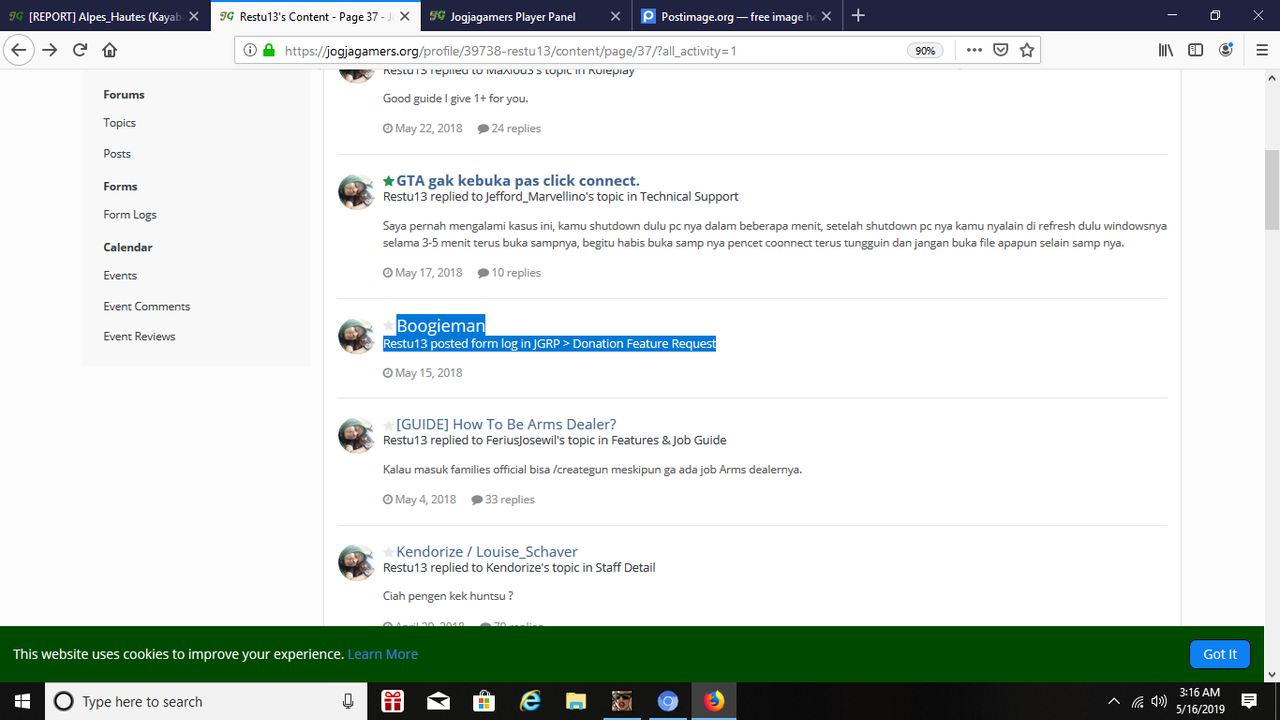Viewport: 1280px width, 720px height.
Task: Open a new browser tab with the plus button
Action: pos(858,16)
